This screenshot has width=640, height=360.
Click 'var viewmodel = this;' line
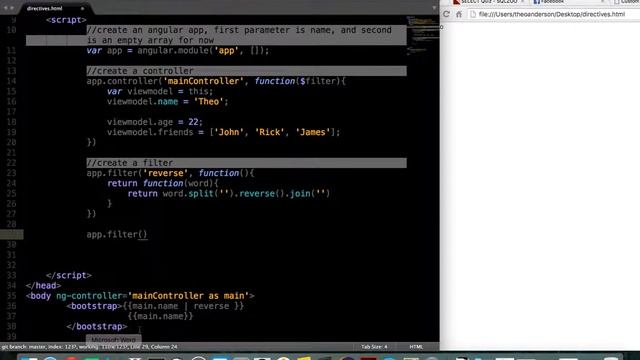[160, 91]
